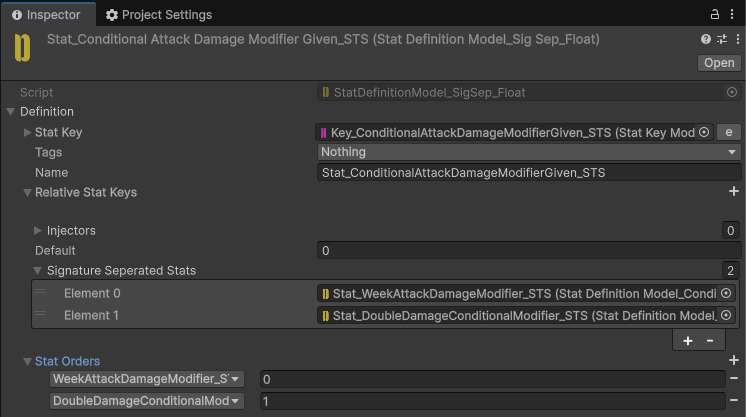Remove the DoubleDamageConditionalMod stat order row

tap(733, 400)
